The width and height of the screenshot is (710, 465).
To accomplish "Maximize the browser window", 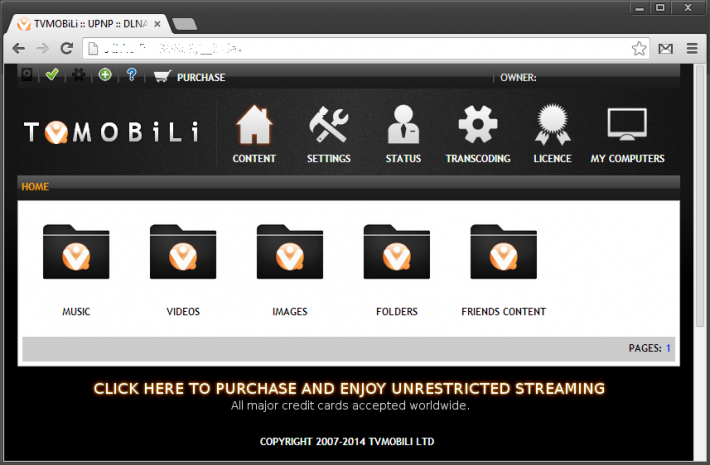I will (x=660, y=8).
